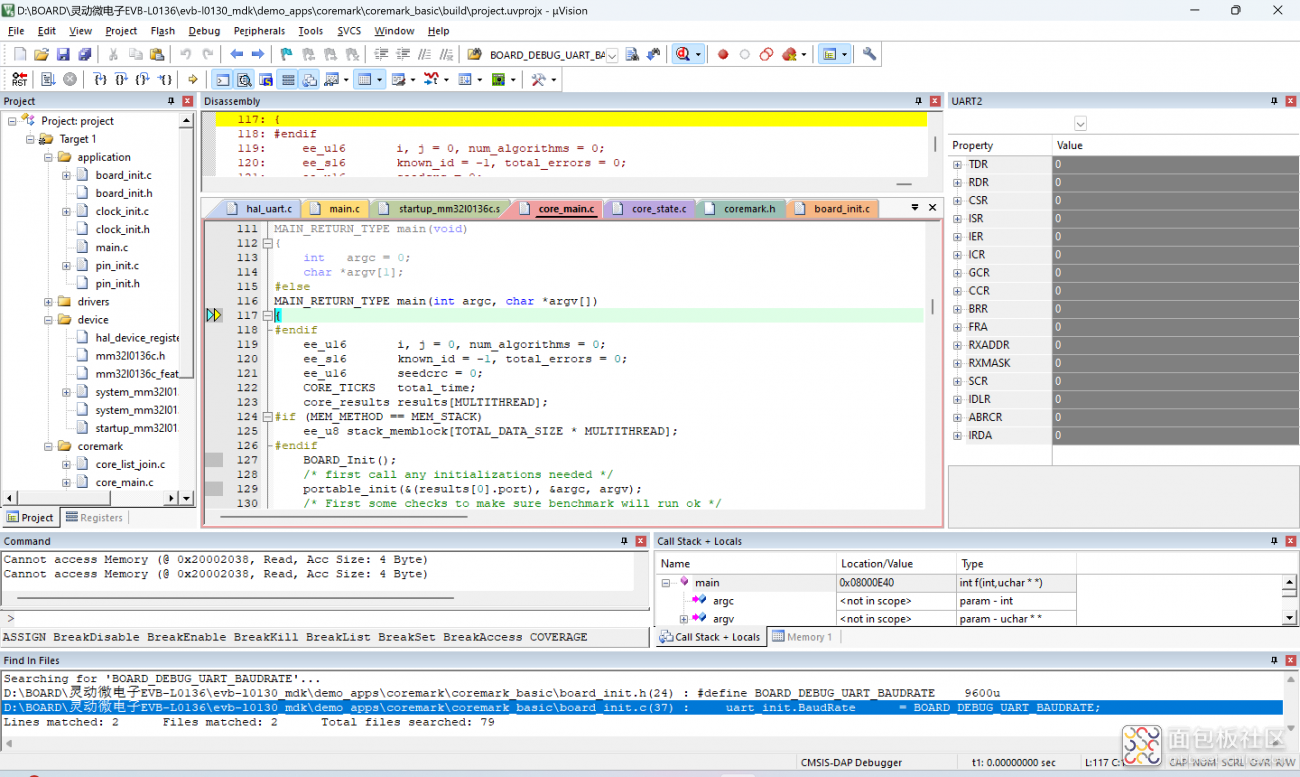Open the BOARD_DEBUG_UART_BA find combo dropdown
The width and height of the screenshot is (1300, 777).
click(612, 55)
